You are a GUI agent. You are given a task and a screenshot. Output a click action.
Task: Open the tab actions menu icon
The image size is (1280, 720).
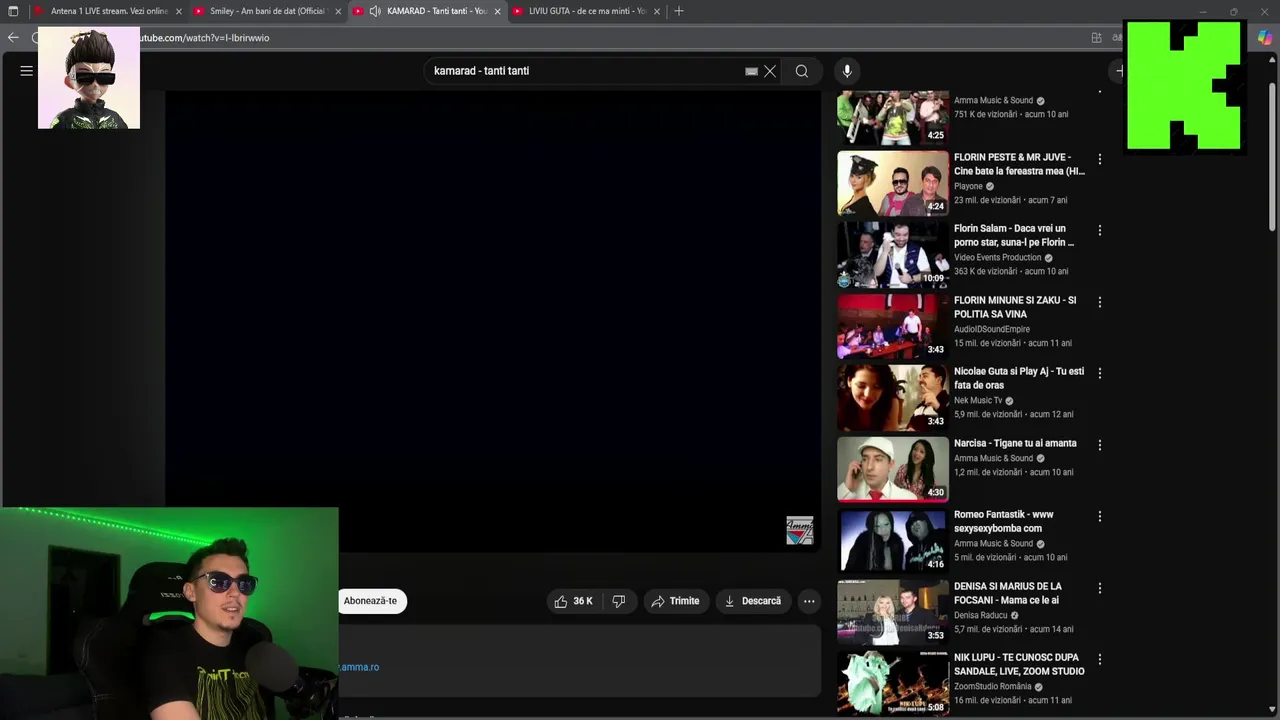point(13,11)
